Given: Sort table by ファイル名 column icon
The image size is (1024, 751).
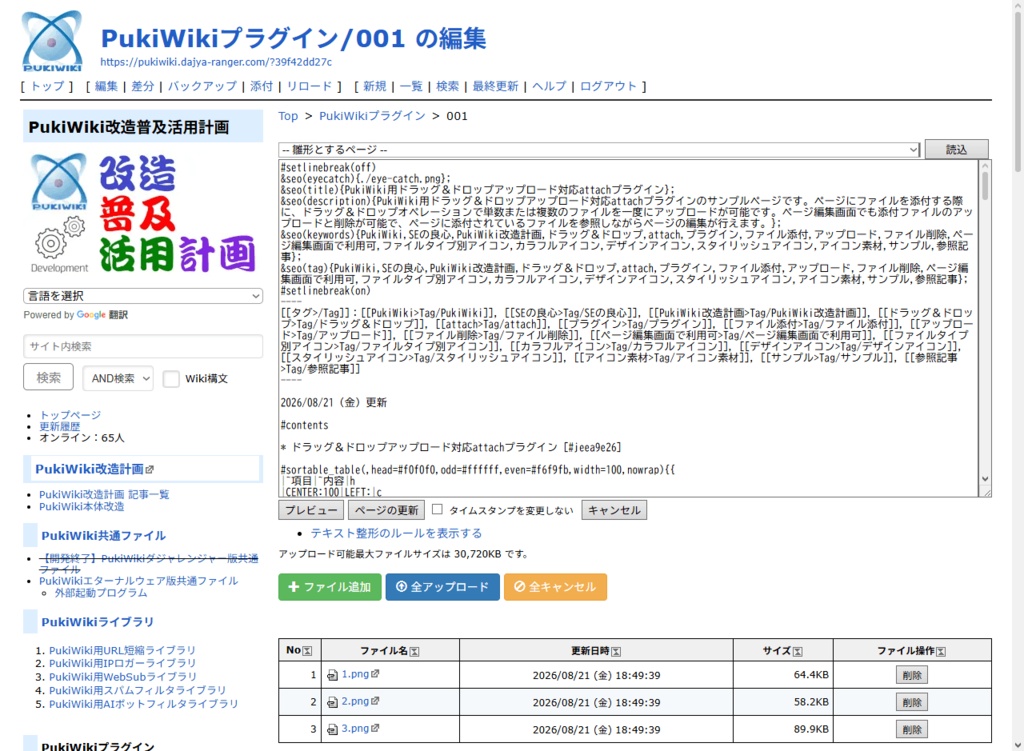Looking at the screenshot, I should [x=415, y=651].
